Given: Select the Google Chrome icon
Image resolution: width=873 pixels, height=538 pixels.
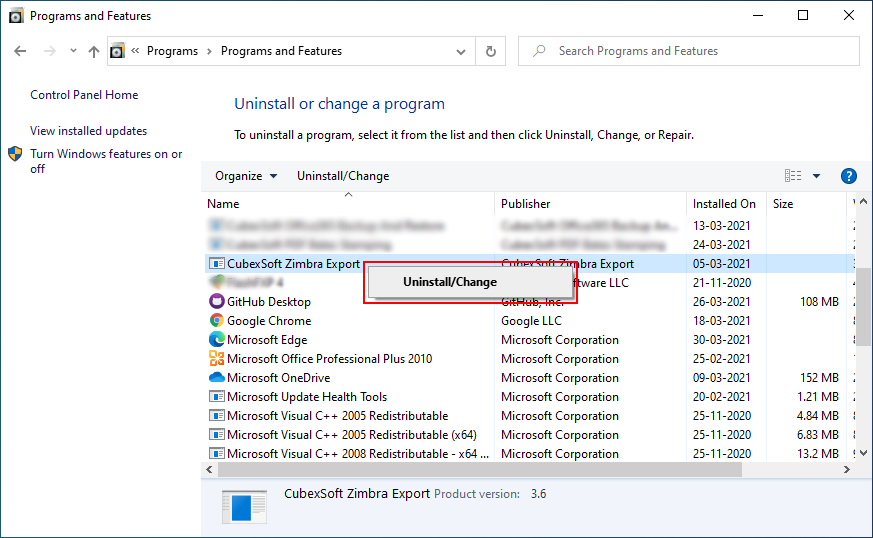Looking at the screenshot, I should pyautogui.click(x=217, y=320).
